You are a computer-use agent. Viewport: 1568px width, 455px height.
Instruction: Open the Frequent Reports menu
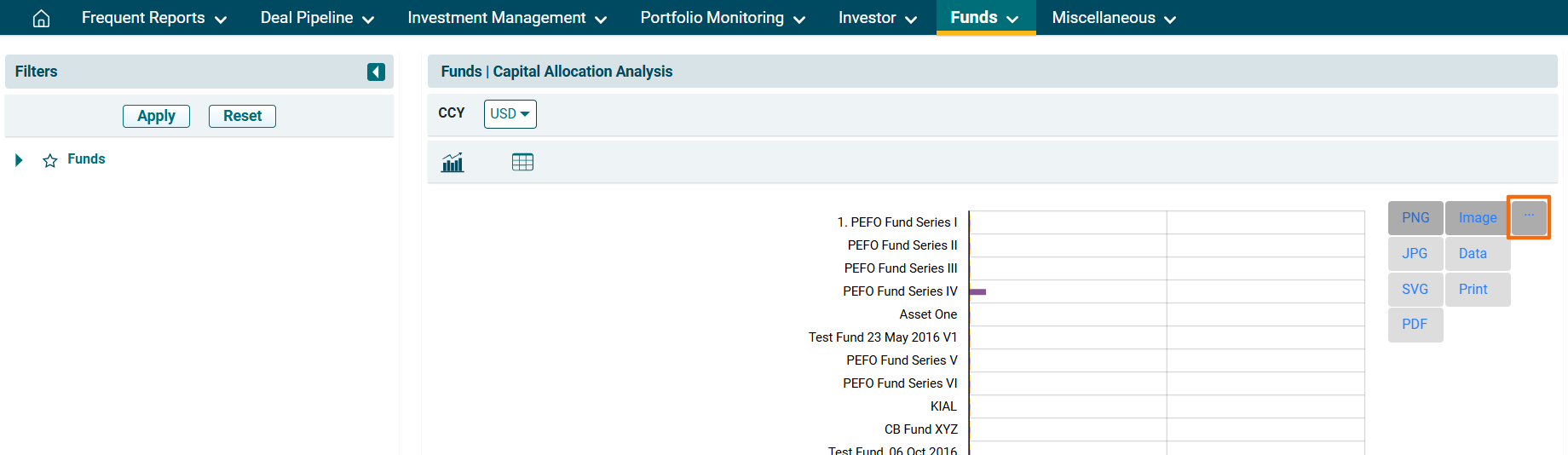click(153, 18)
